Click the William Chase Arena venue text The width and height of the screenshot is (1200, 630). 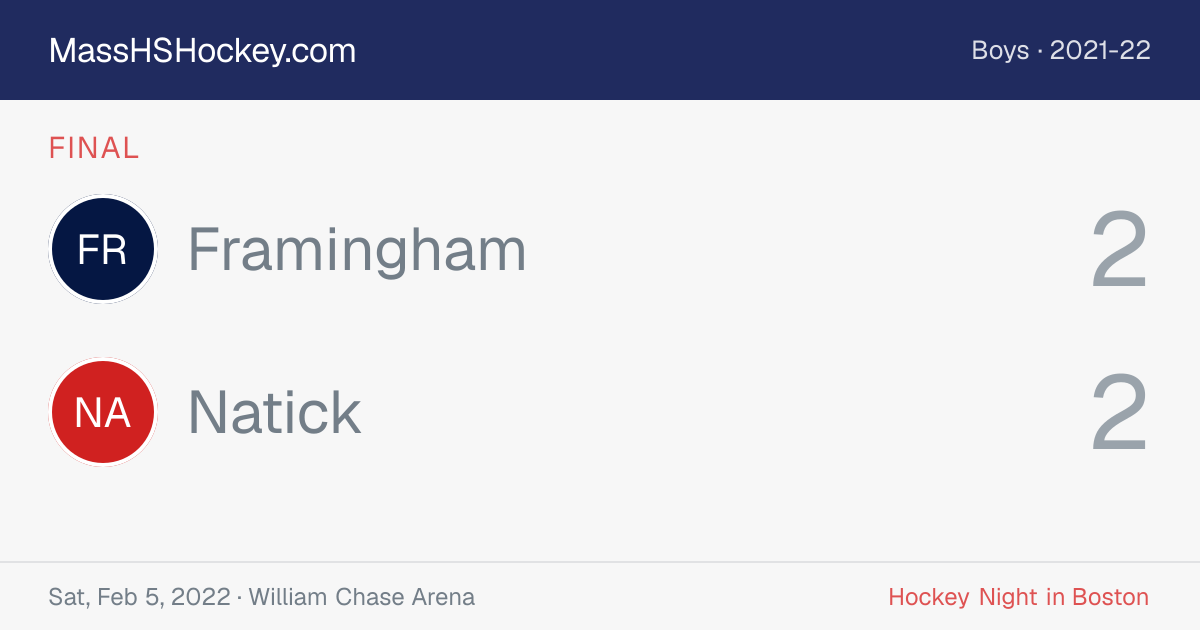[x=362, y=597]
